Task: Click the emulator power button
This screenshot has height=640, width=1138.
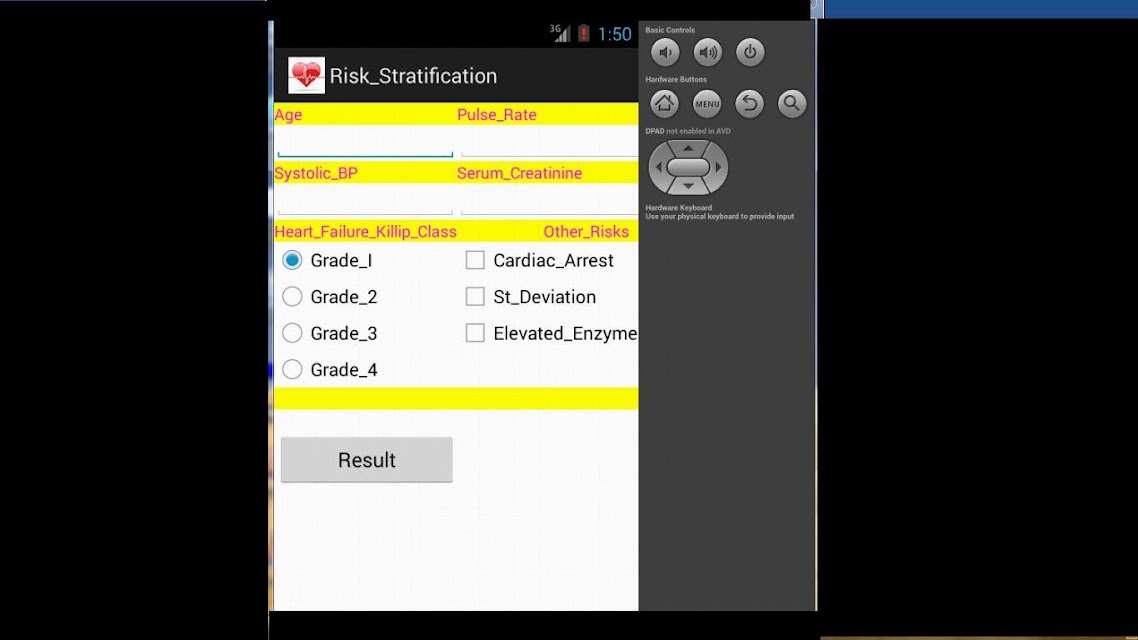Action: coord(750,52)
